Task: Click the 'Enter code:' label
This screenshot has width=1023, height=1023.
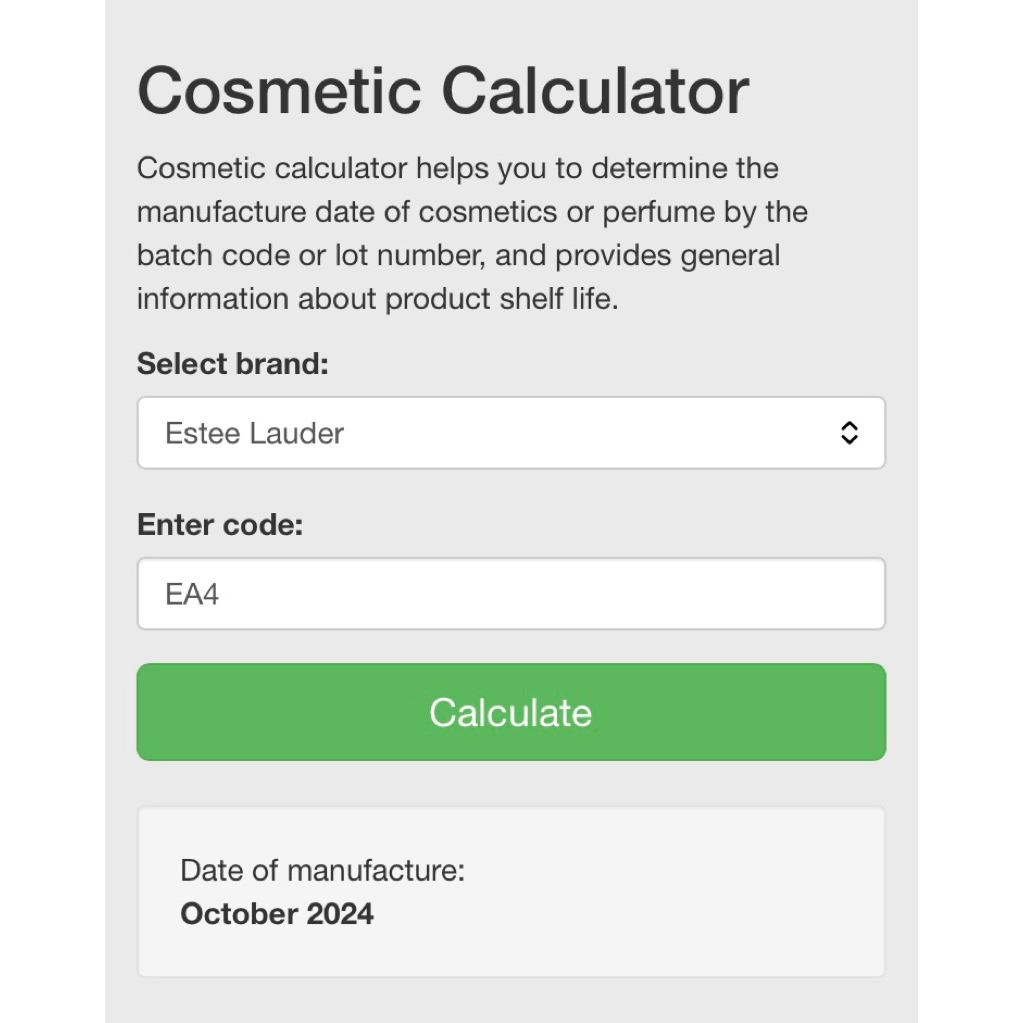Action: click(x=220, y=525)
